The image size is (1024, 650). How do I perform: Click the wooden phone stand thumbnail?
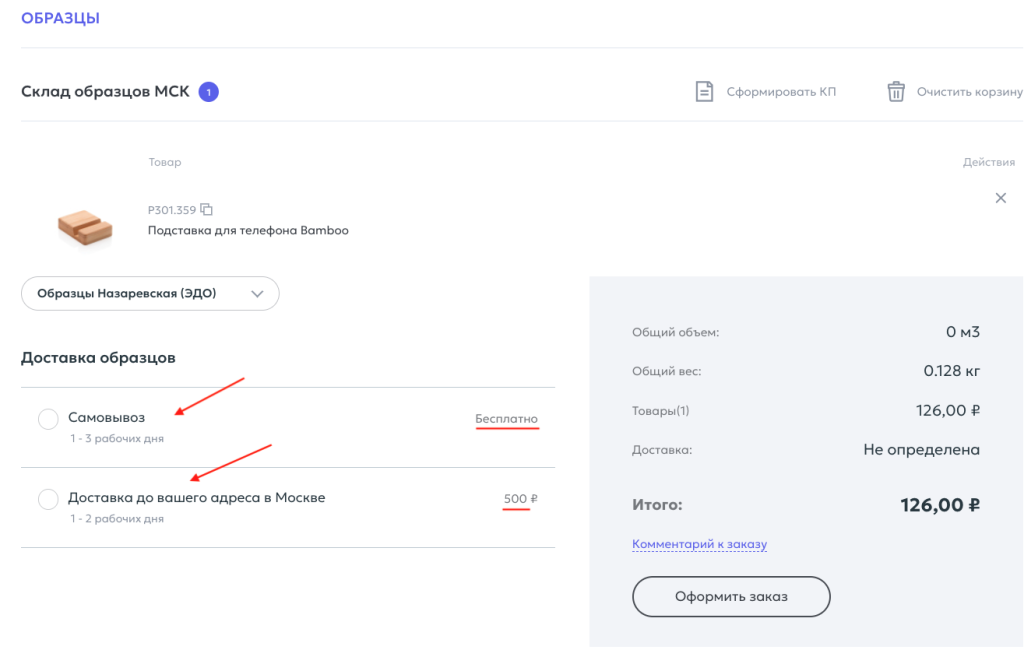point(85,226)
